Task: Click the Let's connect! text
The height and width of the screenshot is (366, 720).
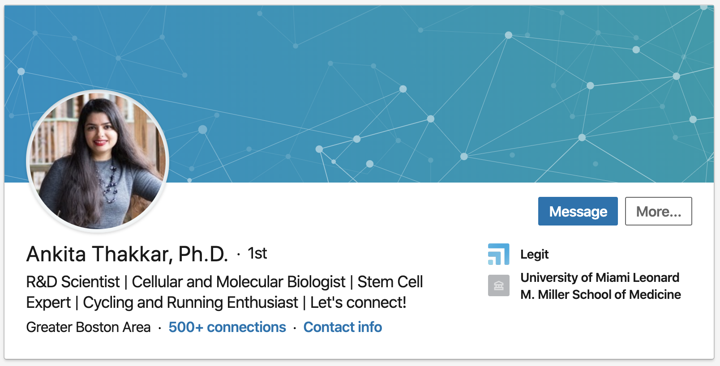Action: (358, 303)
